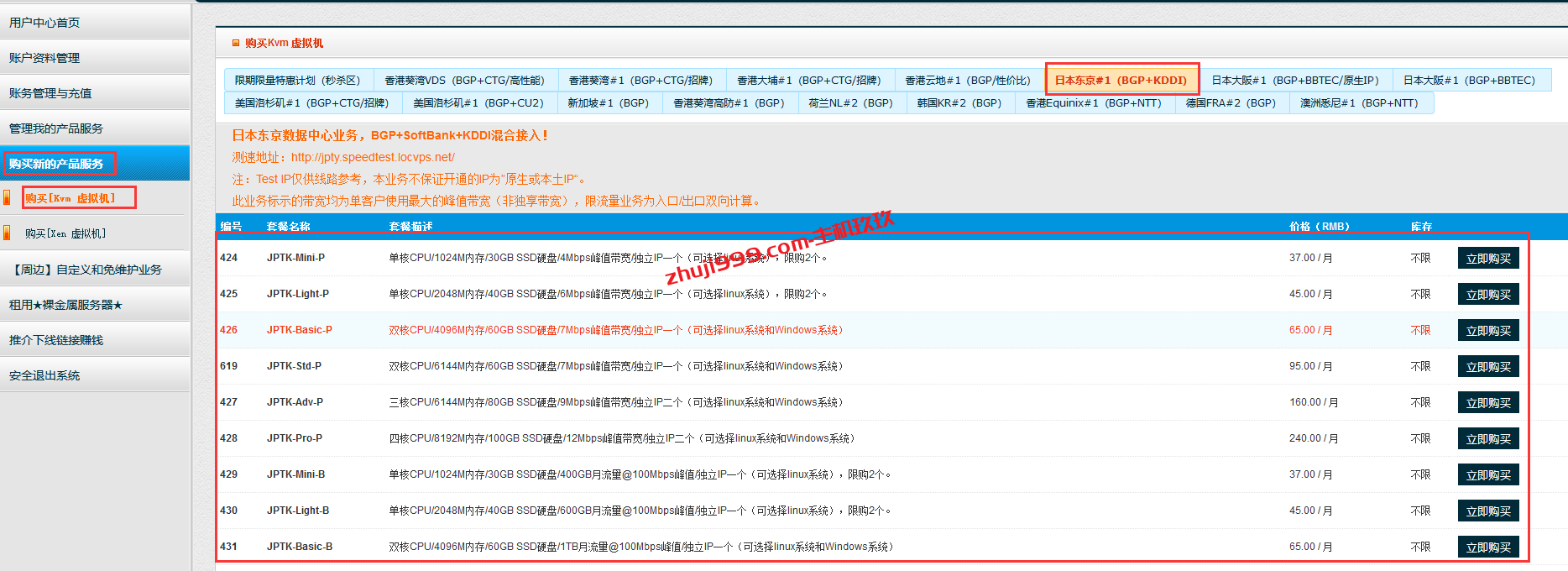Switch to 德国FRA#2 (BGP) tab
The height and width of the screenshot is (571, 1568).
1231,102
